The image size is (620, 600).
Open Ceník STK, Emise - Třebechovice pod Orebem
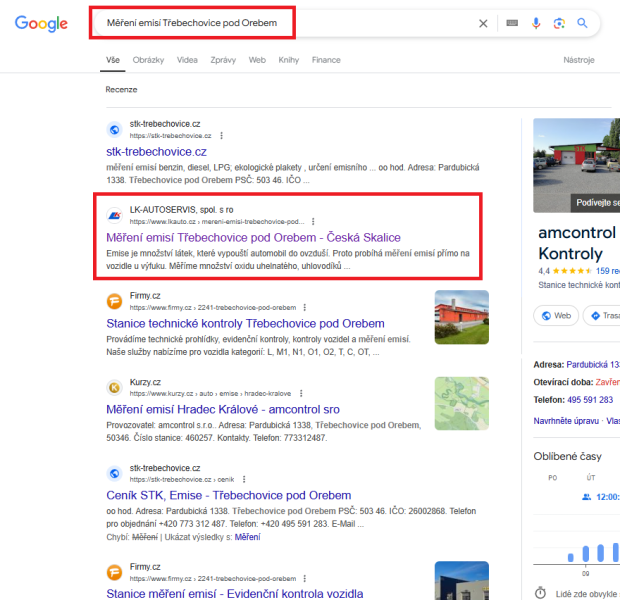229,495
